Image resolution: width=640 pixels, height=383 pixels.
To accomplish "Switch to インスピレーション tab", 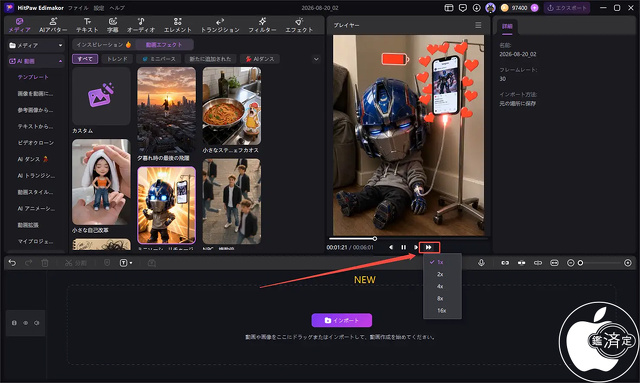I will [104, 45].
